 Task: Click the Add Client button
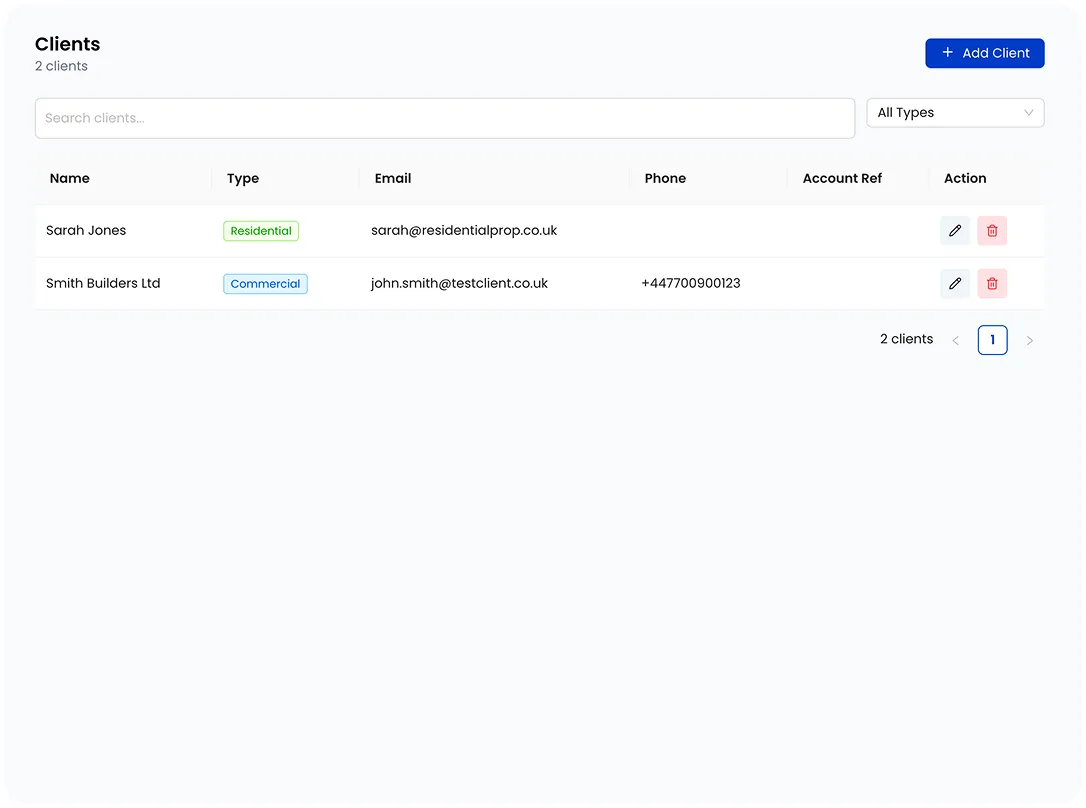click(x=984, y=53)
